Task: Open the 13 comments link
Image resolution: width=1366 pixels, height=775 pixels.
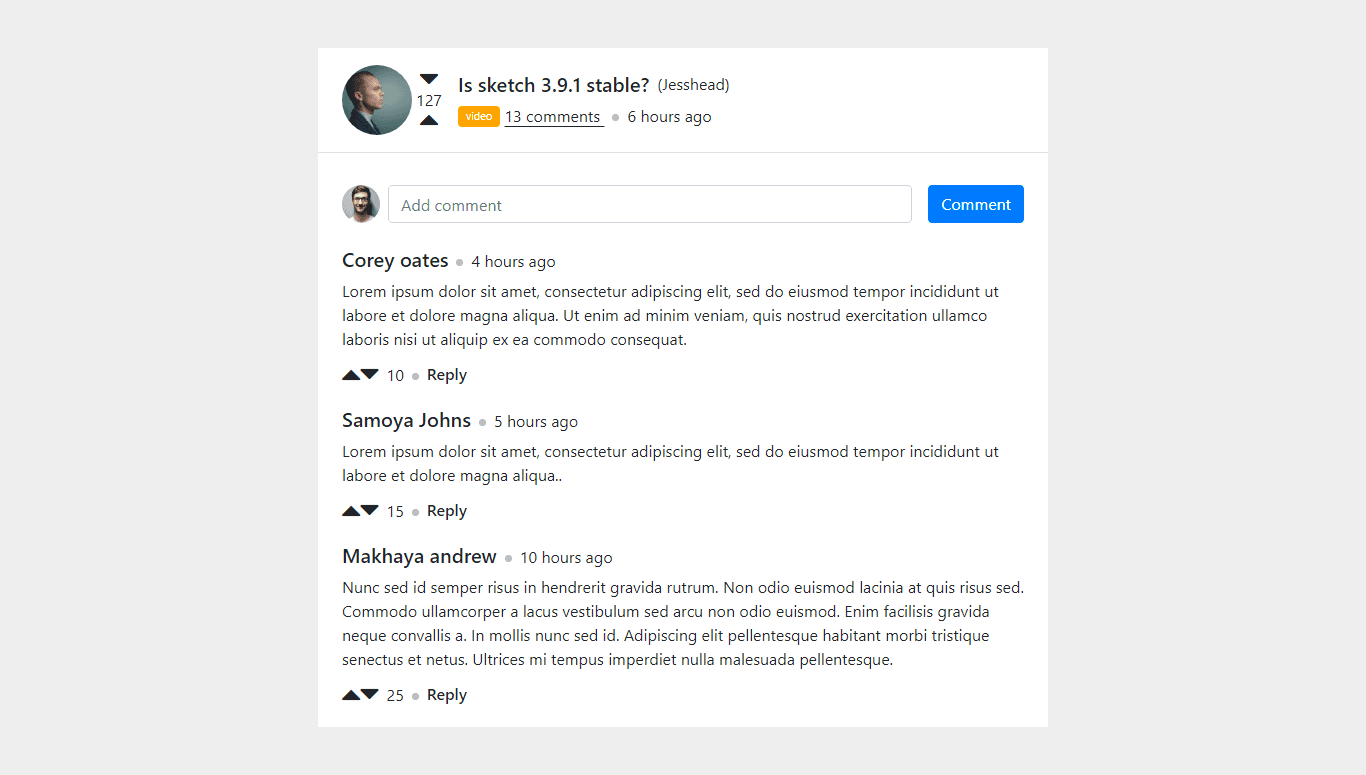Action: (x=553, y=116)
